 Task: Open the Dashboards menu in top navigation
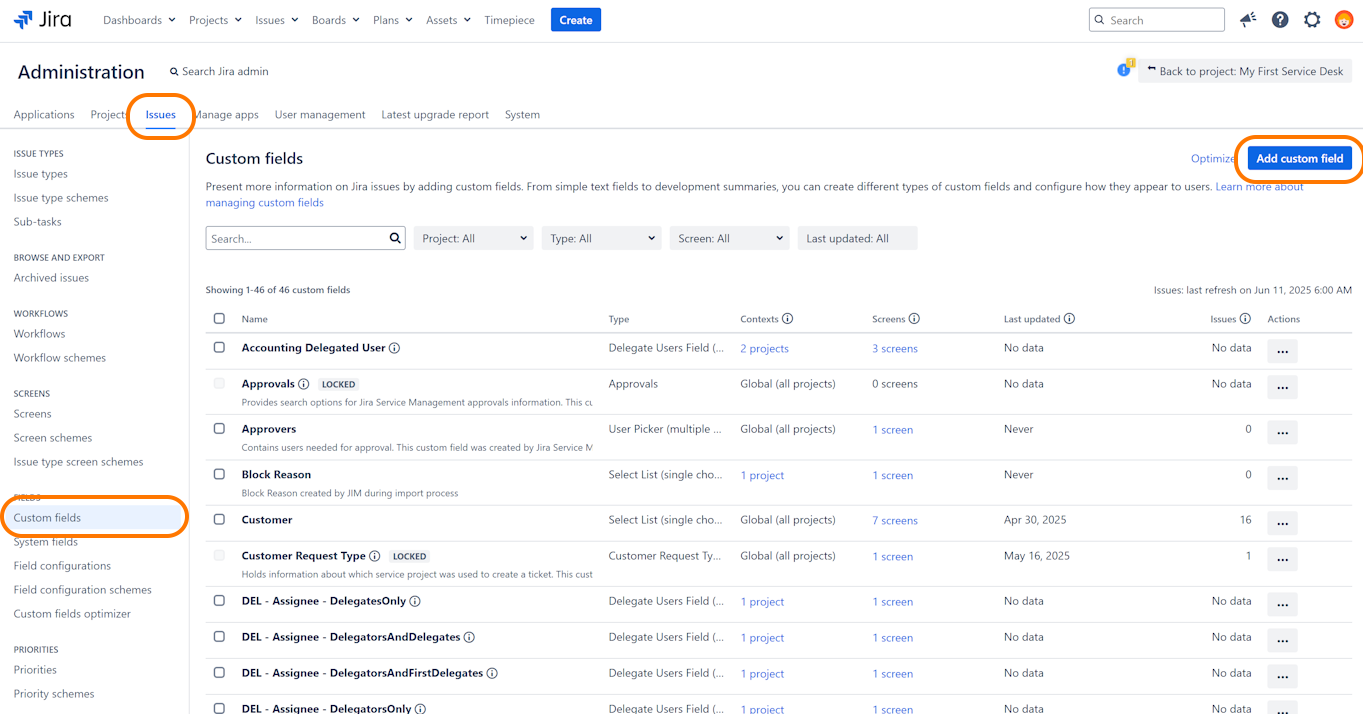point(139,20)
